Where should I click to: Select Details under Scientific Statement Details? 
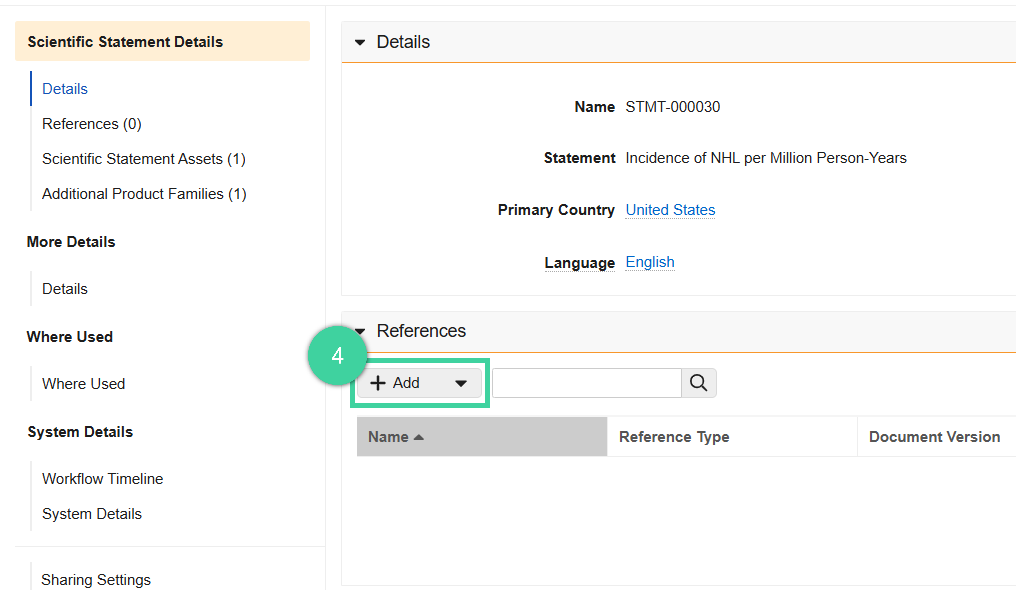[64, 88]
